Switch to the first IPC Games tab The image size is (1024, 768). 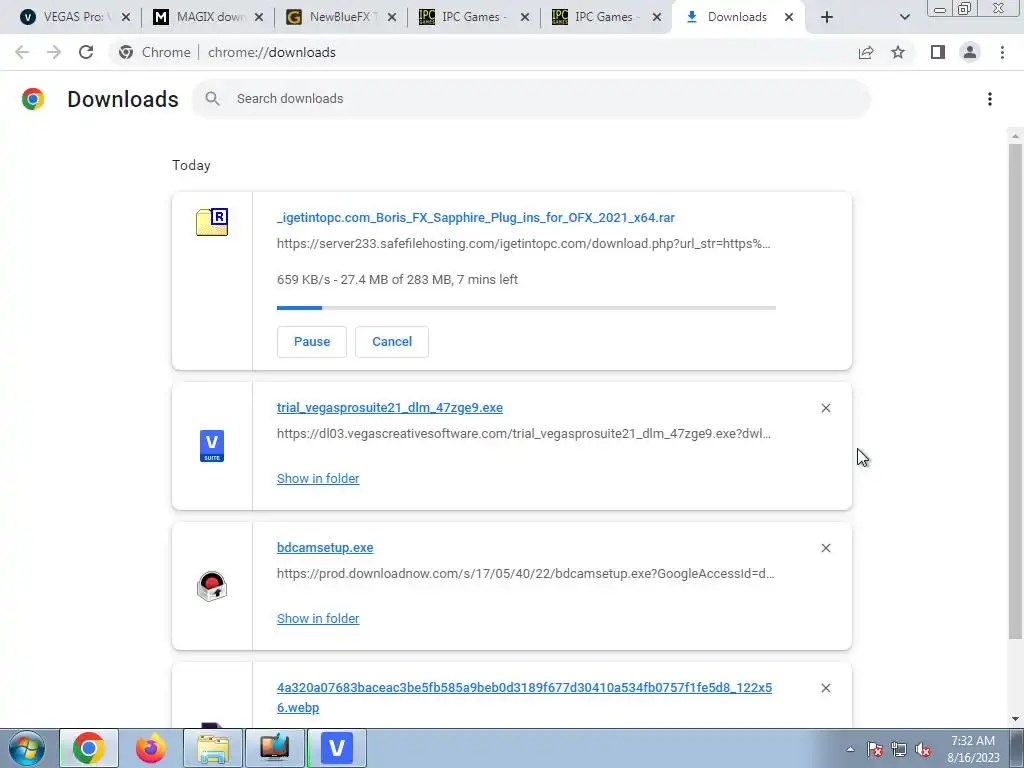pyautogui.click(x=472, y=17)
